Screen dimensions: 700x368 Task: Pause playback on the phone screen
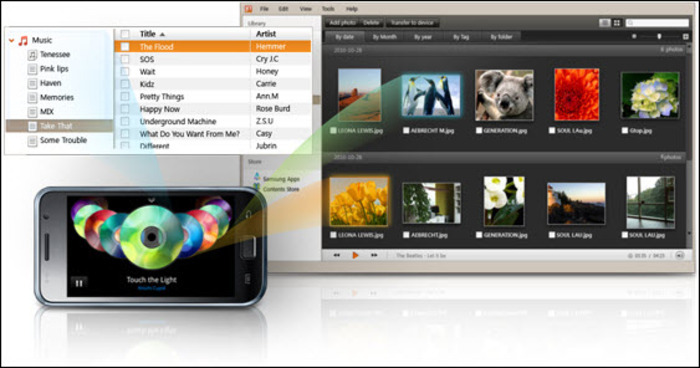tap(79, 283)
